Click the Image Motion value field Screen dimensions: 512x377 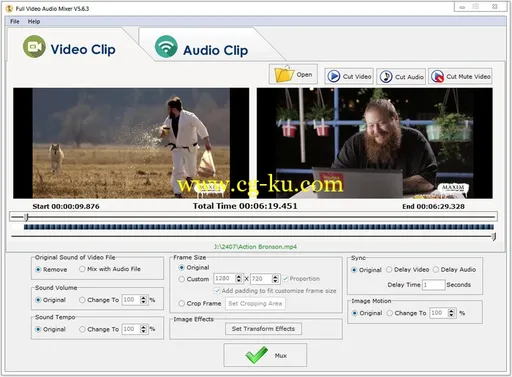(439, 313)
